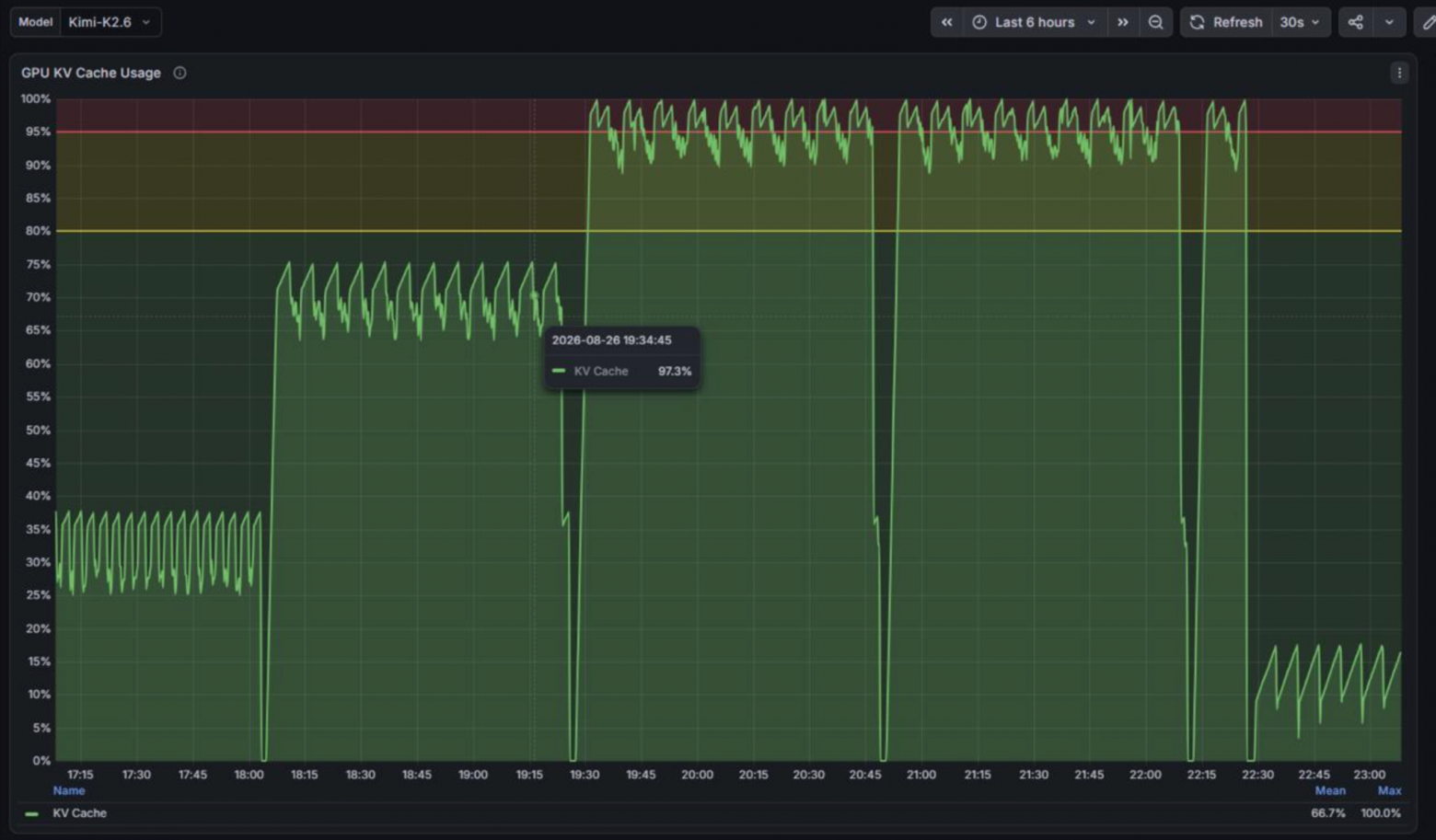The height and width of the screenshot is (840, 1436).
Task: Click the Refresh dashboard button
Action: pos(1225,22)
